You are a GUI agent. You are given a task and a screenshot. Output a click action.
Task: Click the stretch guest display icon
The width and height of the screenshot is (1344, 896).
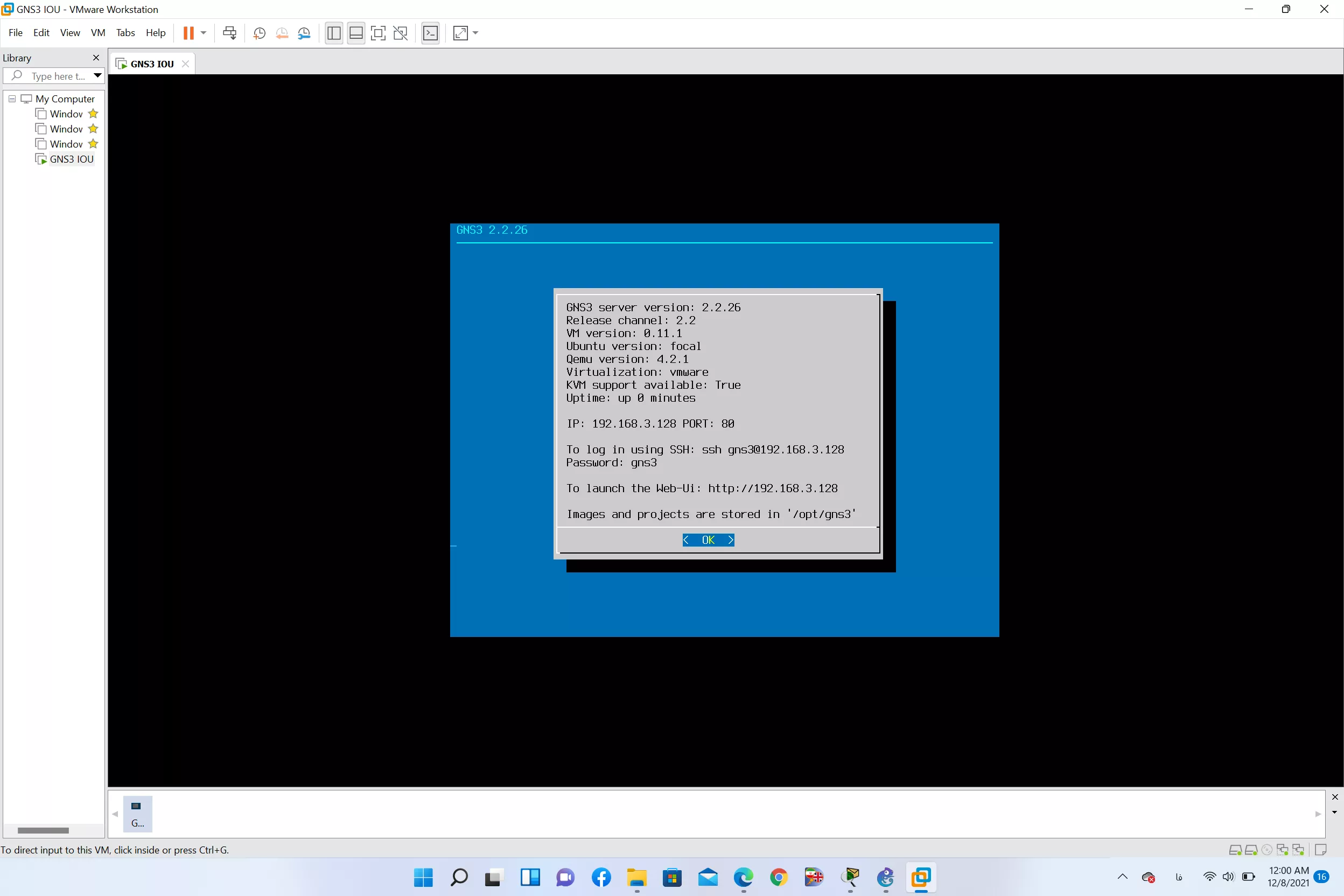pyautogui.click(x=460, y=33)
